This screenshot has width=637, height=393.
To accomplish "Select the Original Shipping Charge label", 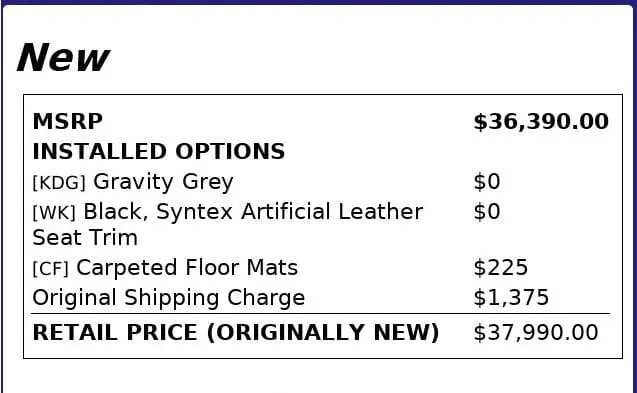I will click(x=169, y=298).
